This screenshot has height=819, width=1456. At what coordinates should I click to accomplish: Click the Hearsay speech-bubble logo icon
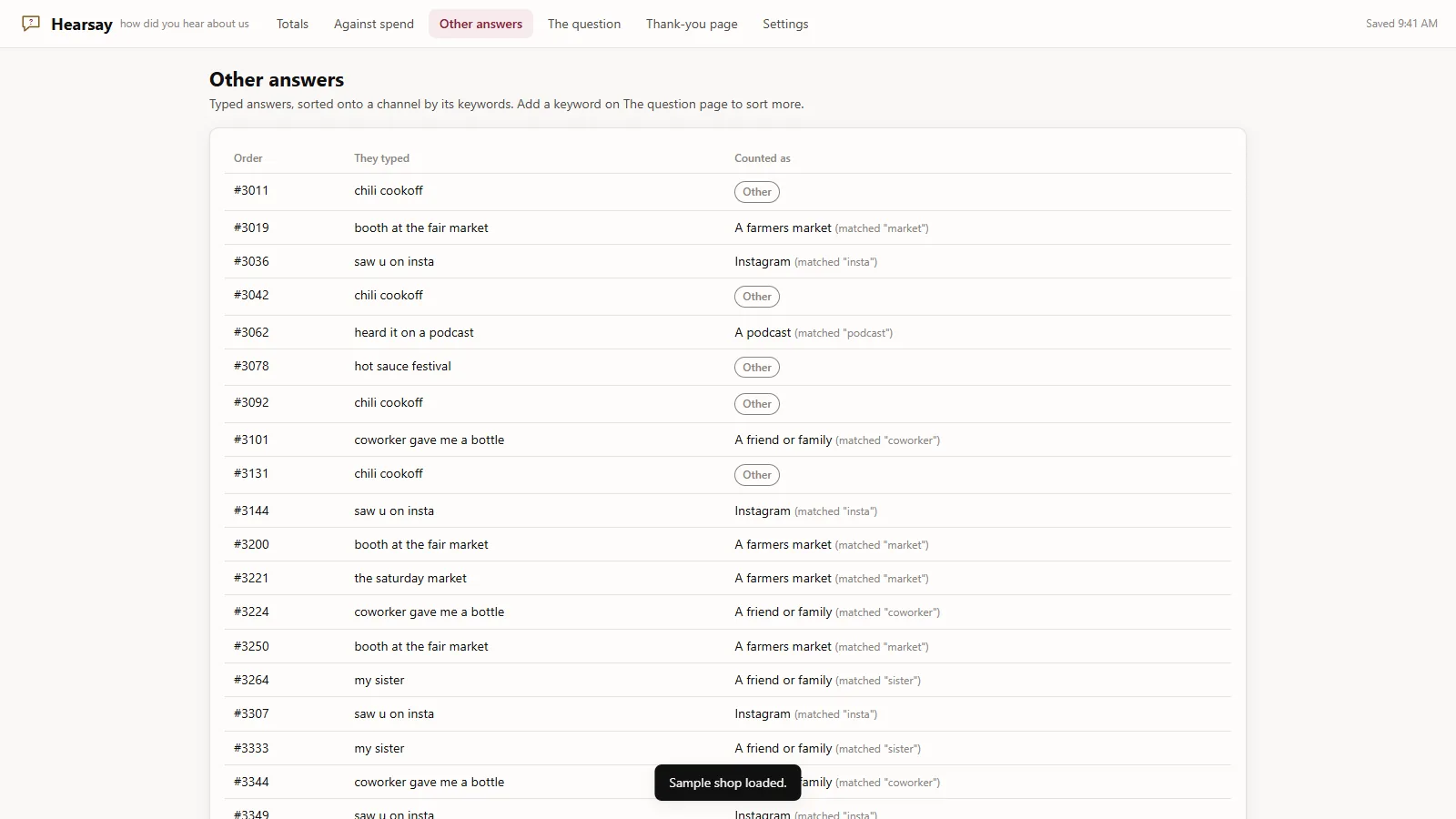point(31,24)
